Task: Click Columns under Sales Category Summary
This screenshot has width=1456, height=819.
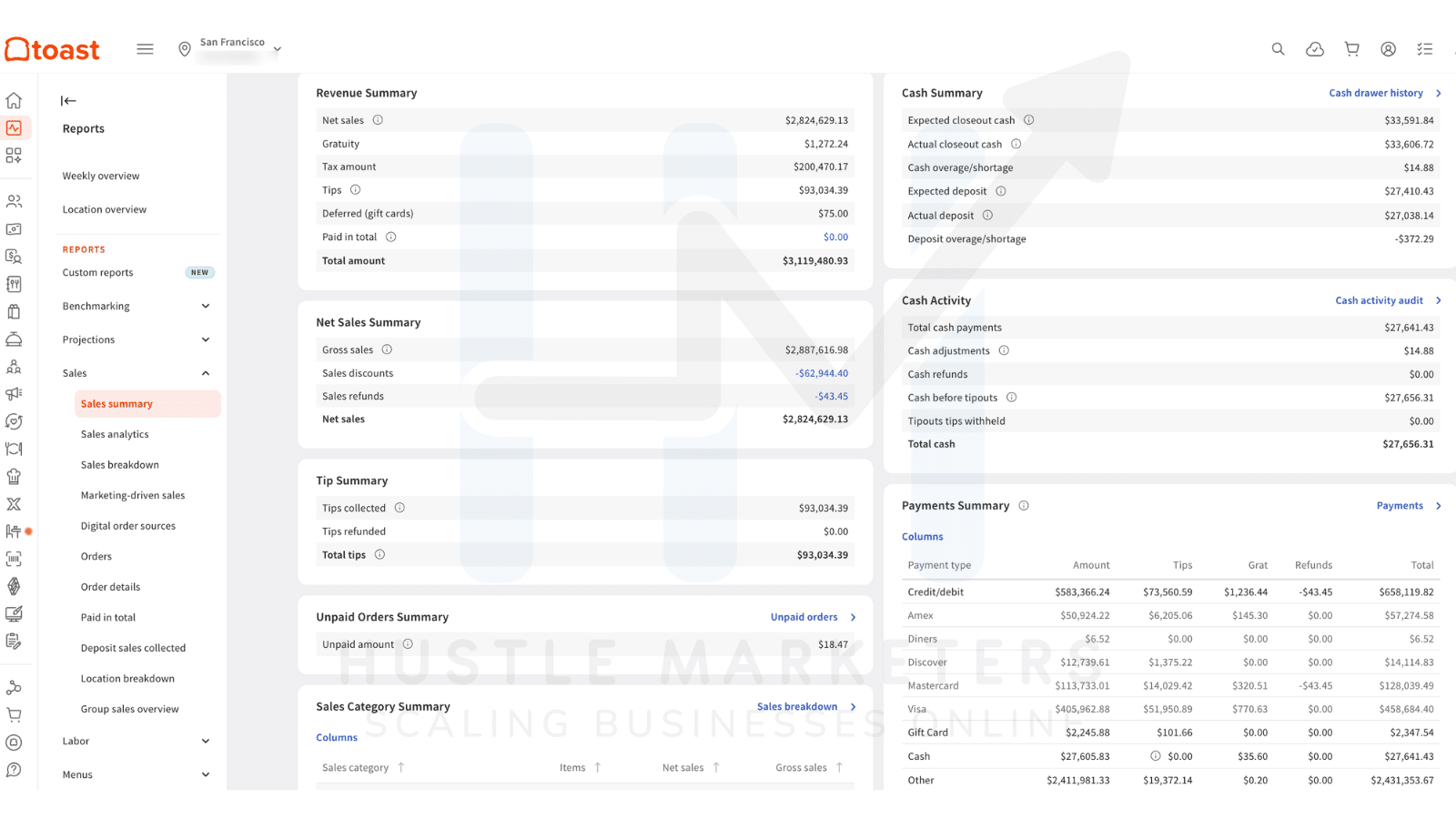Action: (x=337, y=738)
